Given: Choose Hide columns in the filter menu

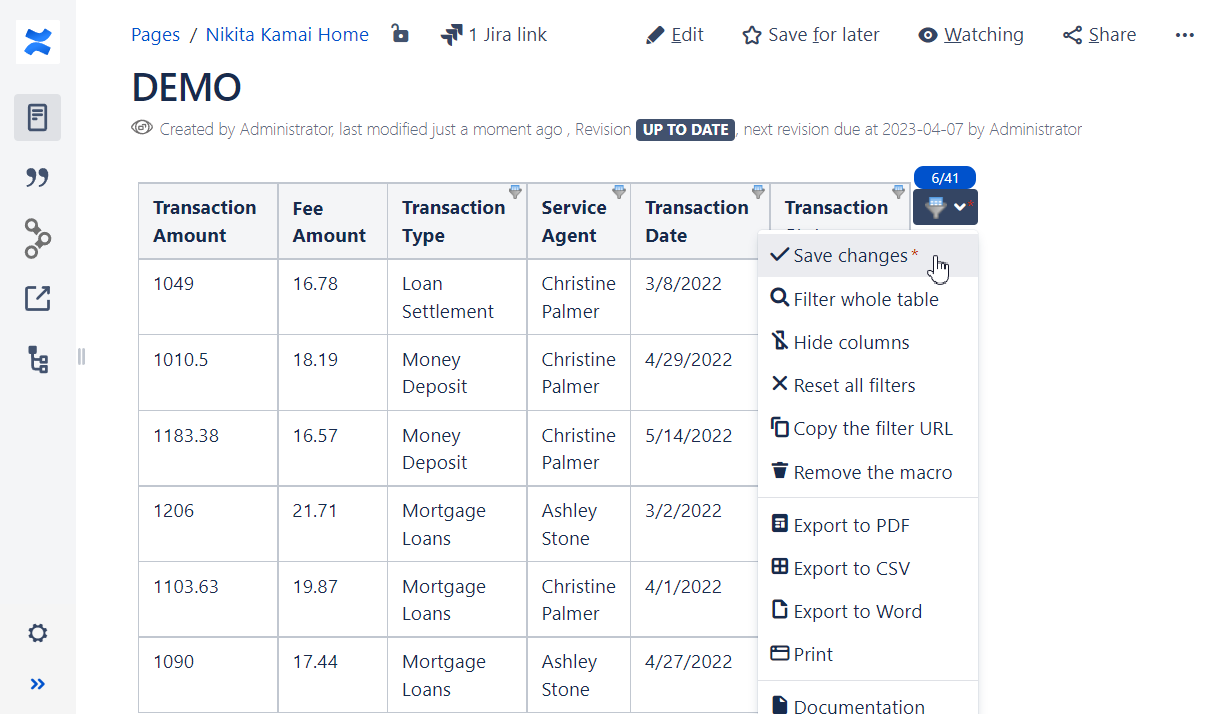Looking at the screenshot, I should coord(840,342).
